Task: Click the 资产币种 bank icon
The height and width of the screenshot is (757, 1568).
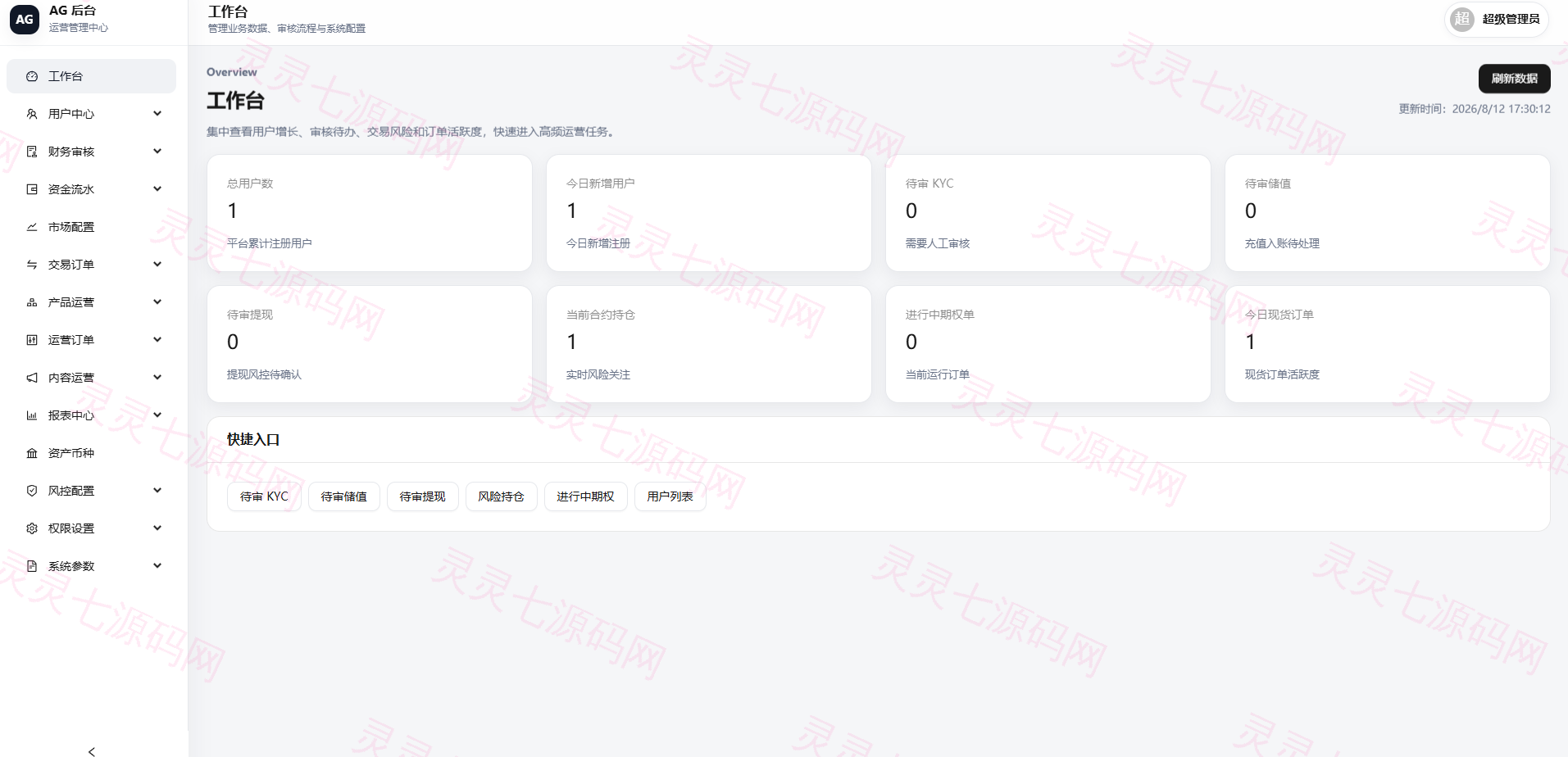Action: coord(32,453)
